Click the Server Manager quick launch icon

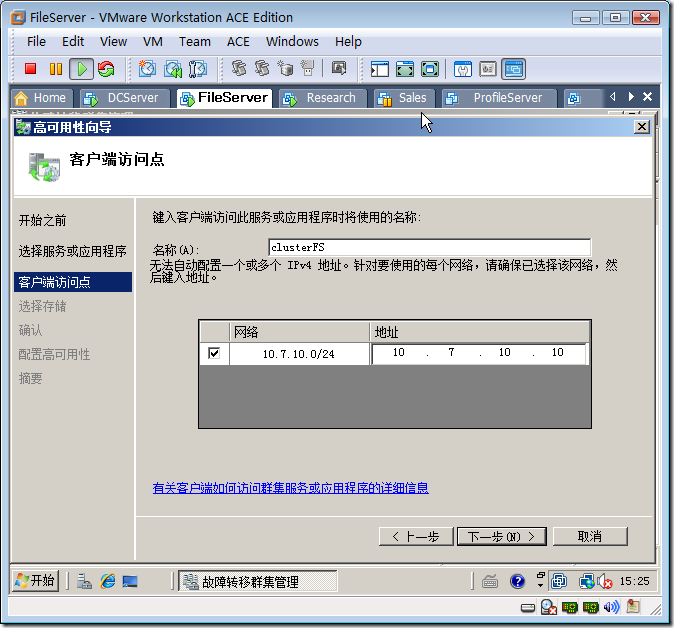coord(84,582)
